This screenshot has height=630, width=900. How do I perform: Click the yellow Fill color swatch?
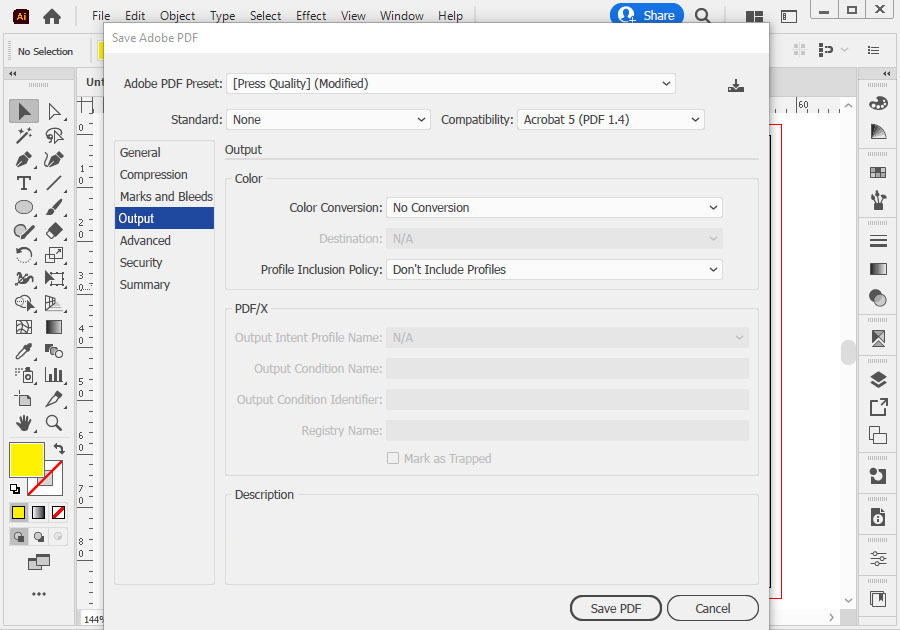(26, 460)
